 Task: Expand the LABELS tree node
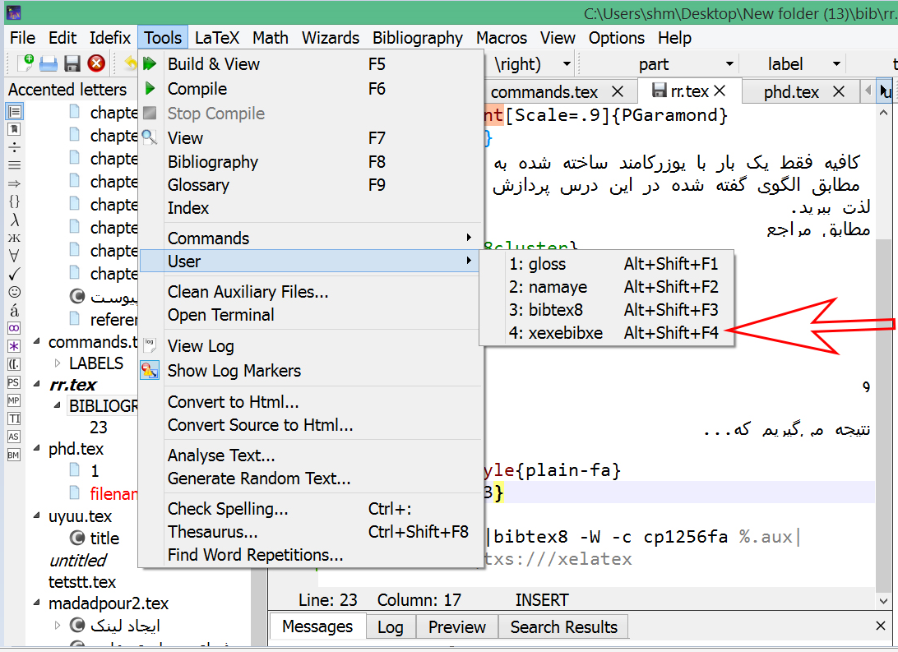coord(58,363)
